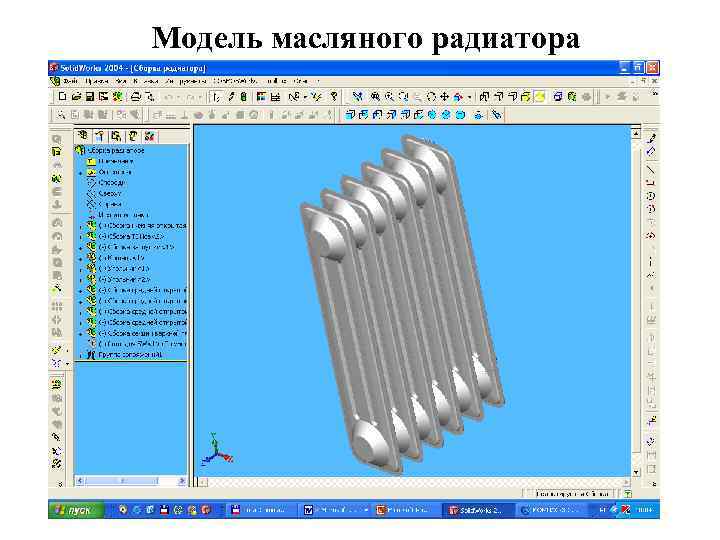Click the Zoom to Fit icon
Viewport: 720px width, 540px height.
pos(375,97)
